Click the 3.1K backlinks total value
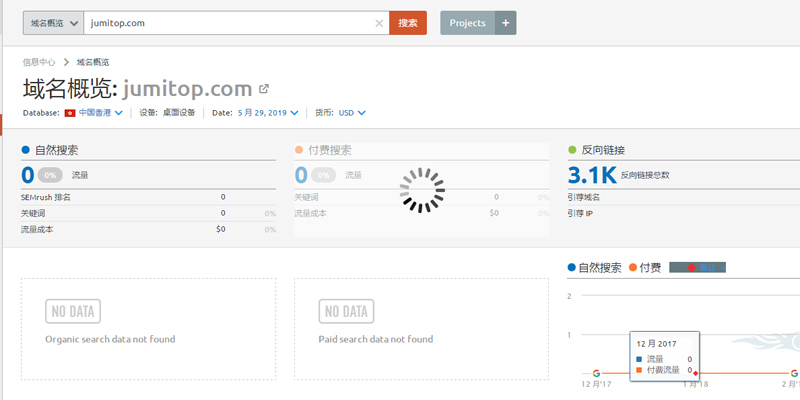 [592, 175]
